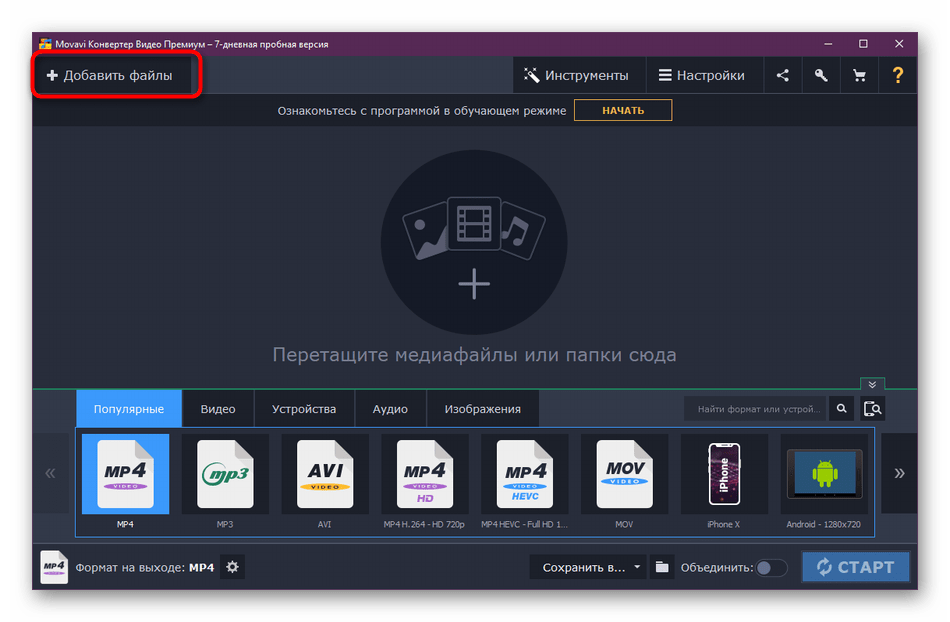
Task: Select MP4 HEVC Full HD preset
Action: point(525,481)
